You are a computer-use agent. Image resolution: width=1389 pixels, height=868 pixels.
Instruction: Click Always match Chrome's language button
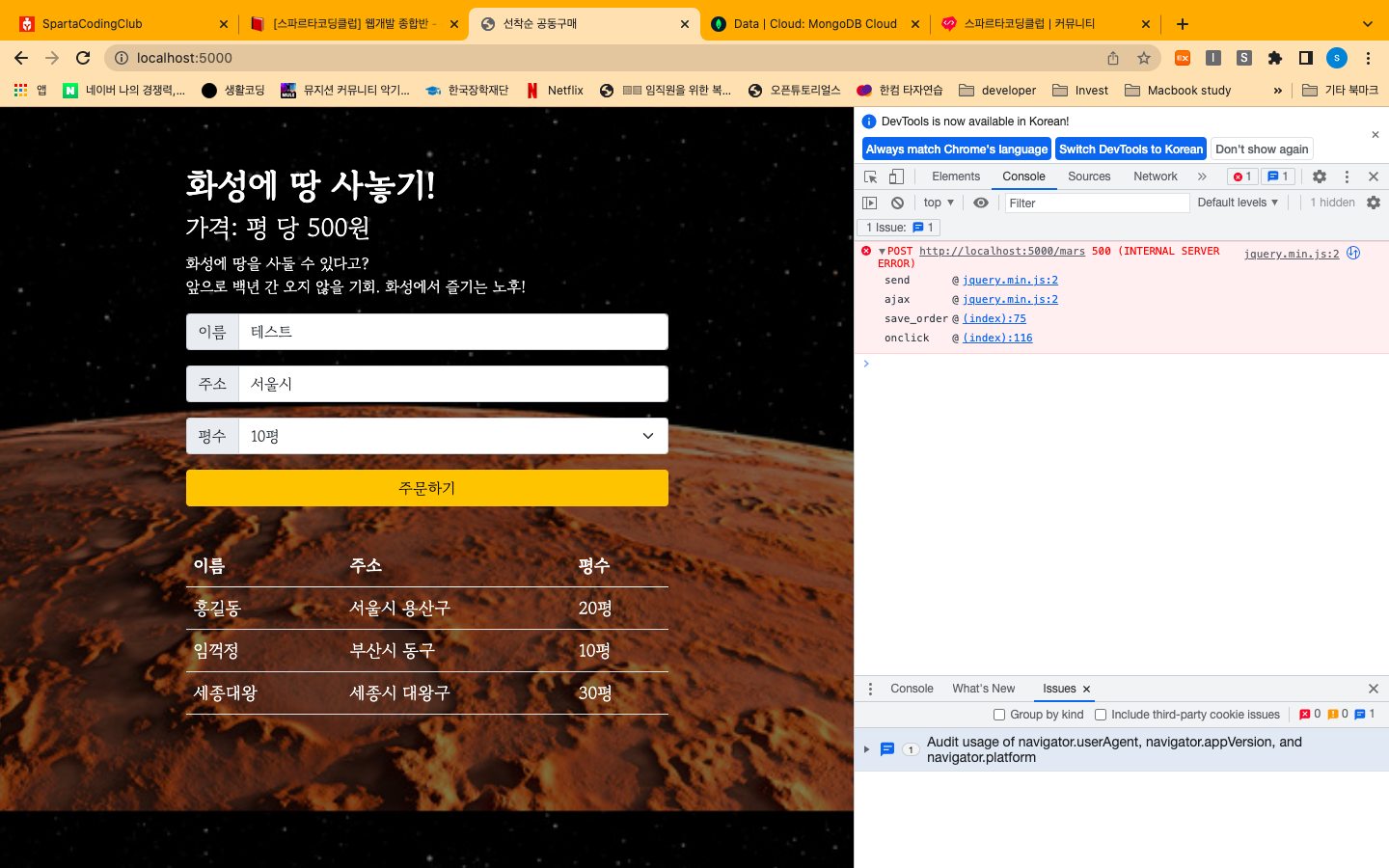tap(956, 149)
